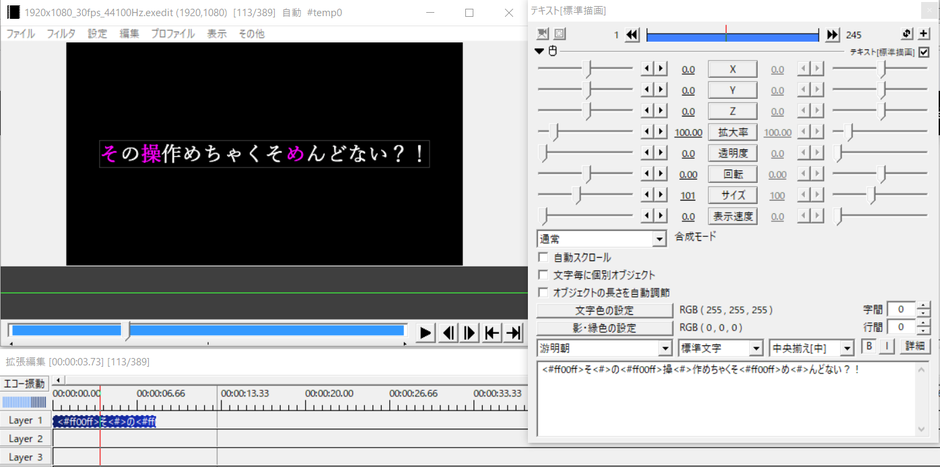Open the 設定 menu
Screen dimensions: 940x467
[x=98, y=34]
